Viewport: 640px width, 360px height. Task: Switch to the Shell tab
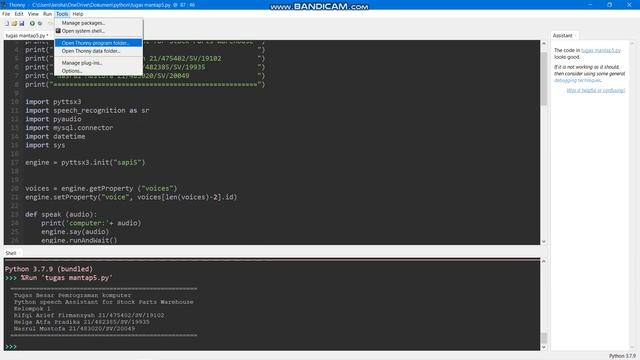tap(11, 253)
